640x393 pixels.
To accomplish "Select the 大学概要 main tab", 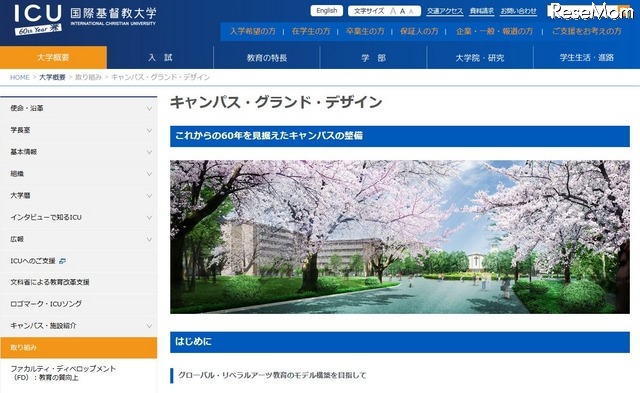I will tap(53, 58).
